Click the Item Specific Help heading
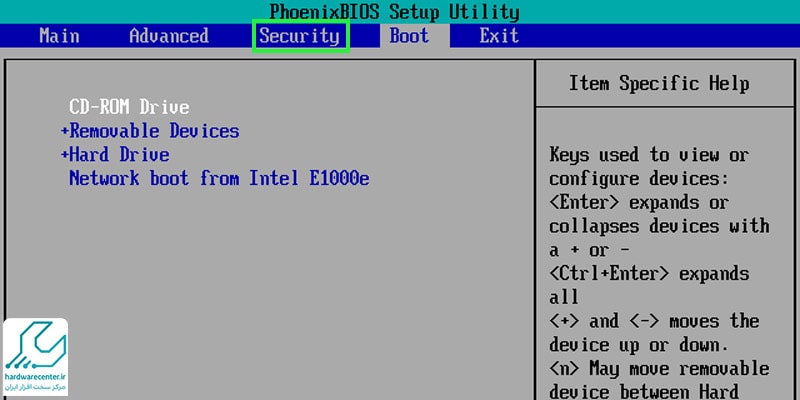The width and height of the screenshot is (800, 400). [659, 83]
